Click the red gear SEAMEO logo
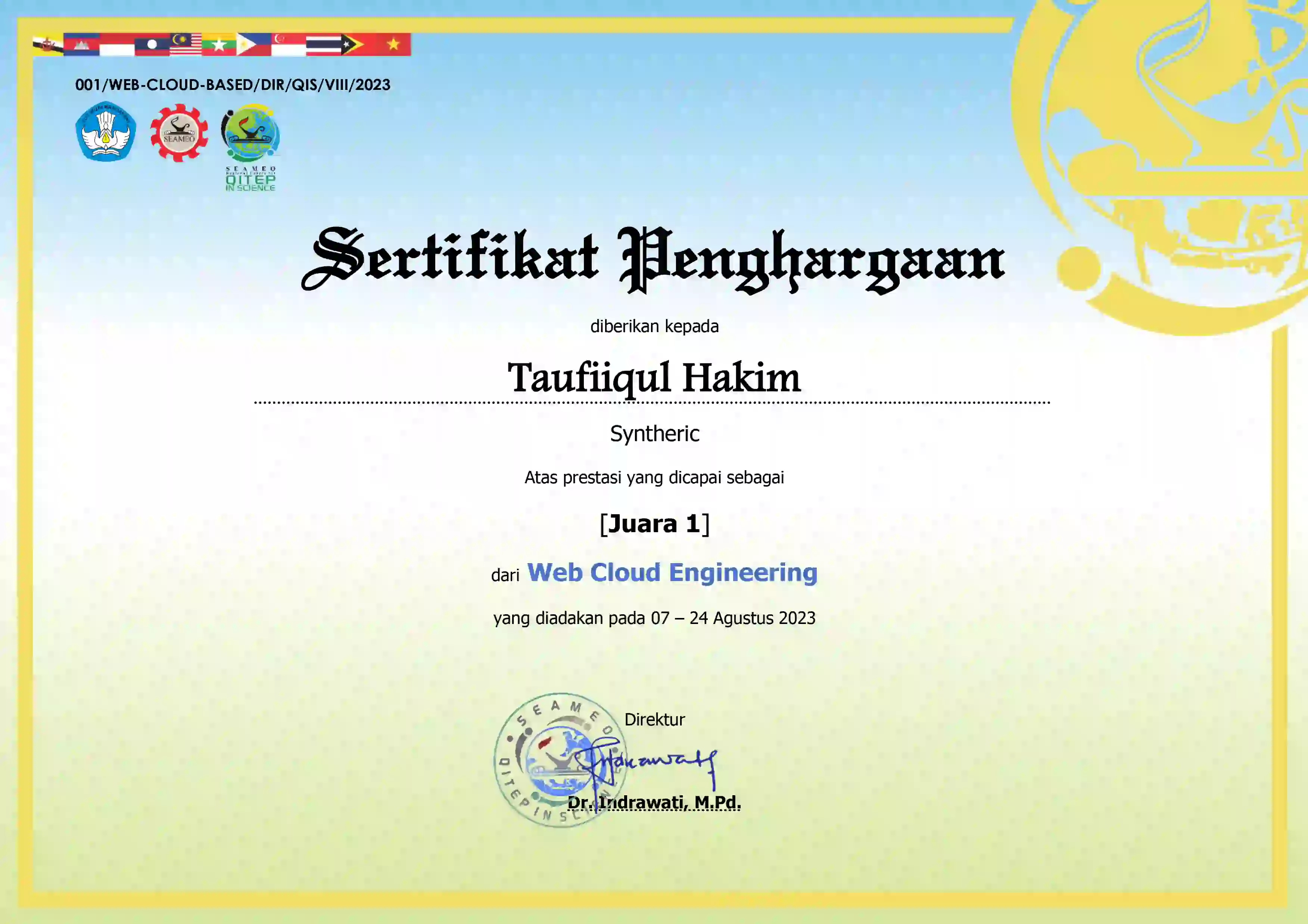Image resolution: width=1308 pixels, height=924 pixels. tap(179, 133)
